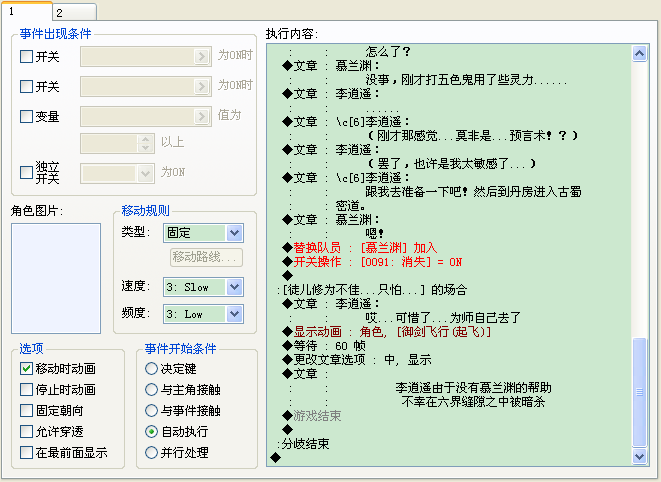This screenshot has height=482, width=661.
Task: Click the 移动路线... button
Action: click(207, 257)
